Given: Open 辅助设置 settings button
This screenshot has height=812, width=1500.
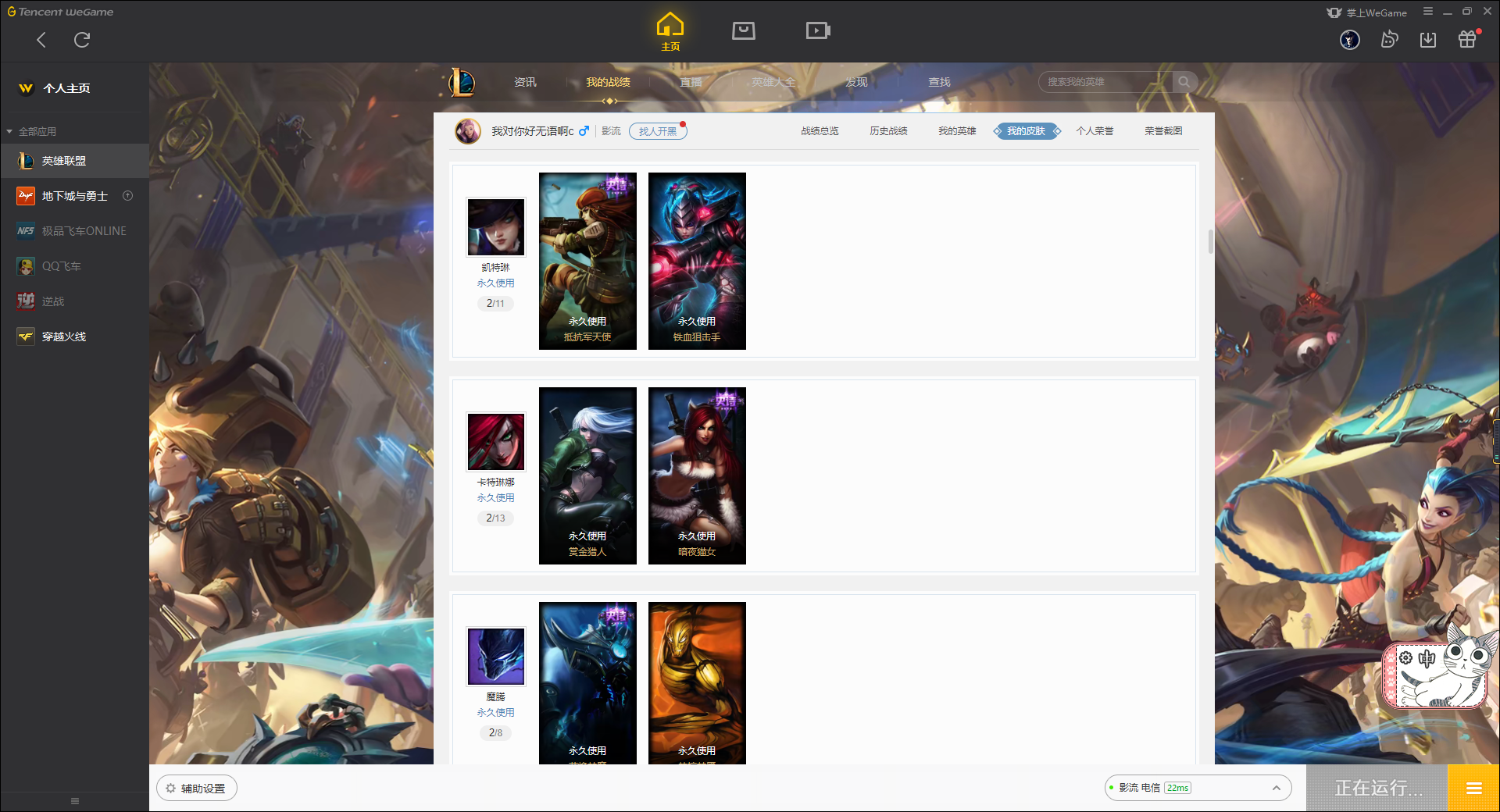Looking at the screenshot, I should click(197, 789).
